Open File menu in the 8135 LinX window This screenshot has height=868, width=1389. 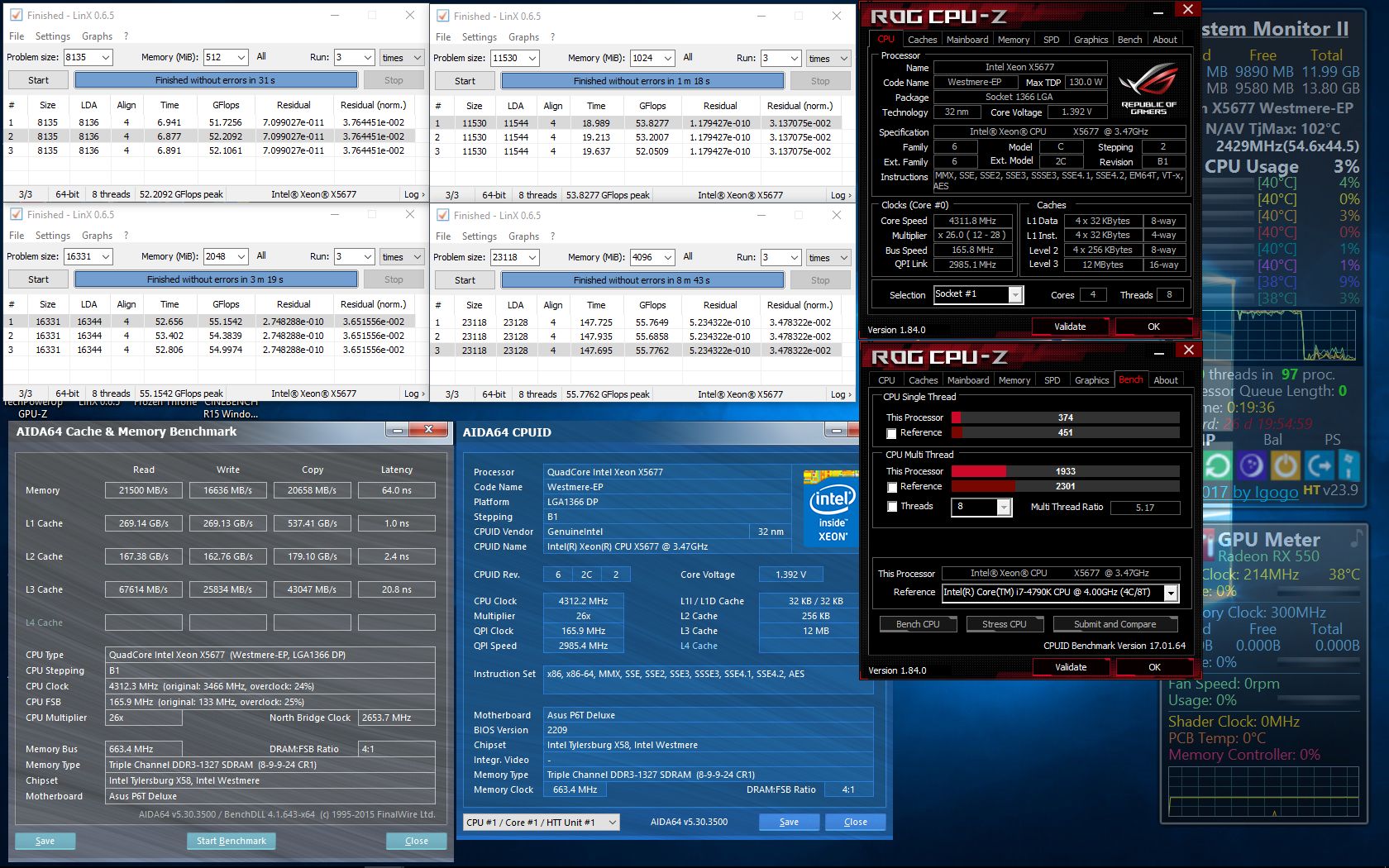point(17,36)
